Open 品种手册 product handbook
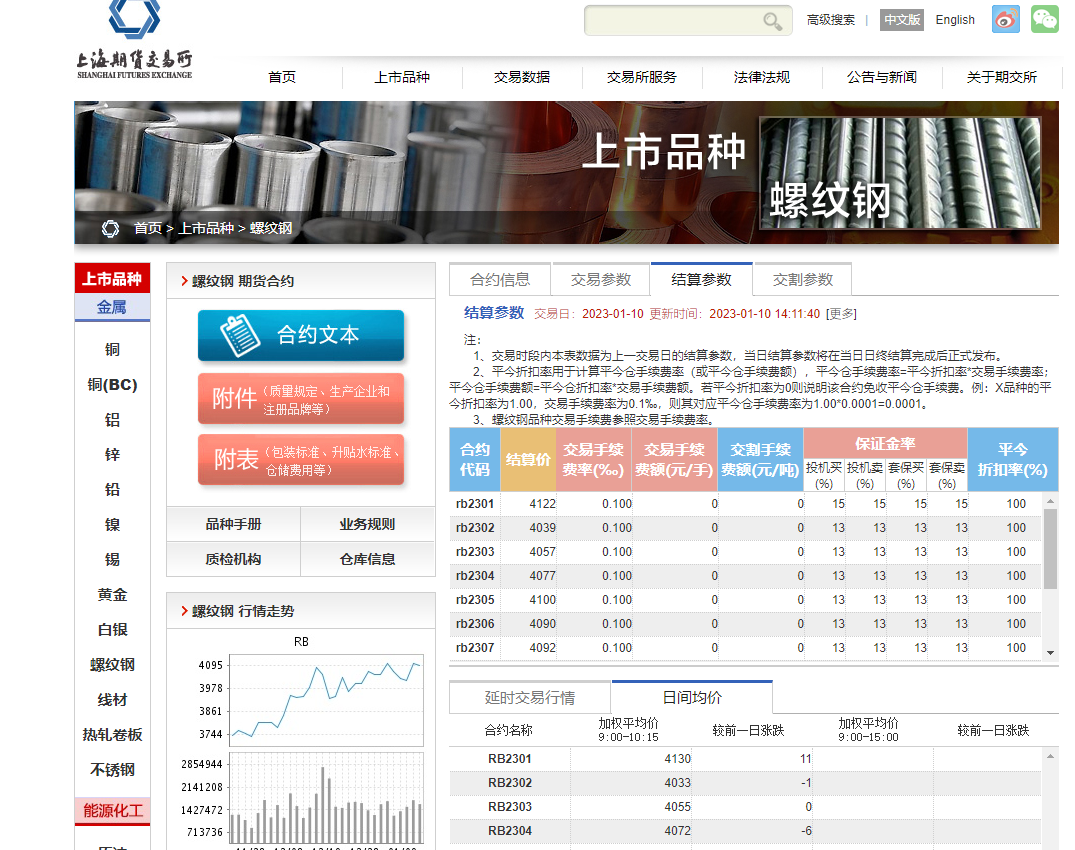This screenshot has height=850, width=1075. pos(233,524)
